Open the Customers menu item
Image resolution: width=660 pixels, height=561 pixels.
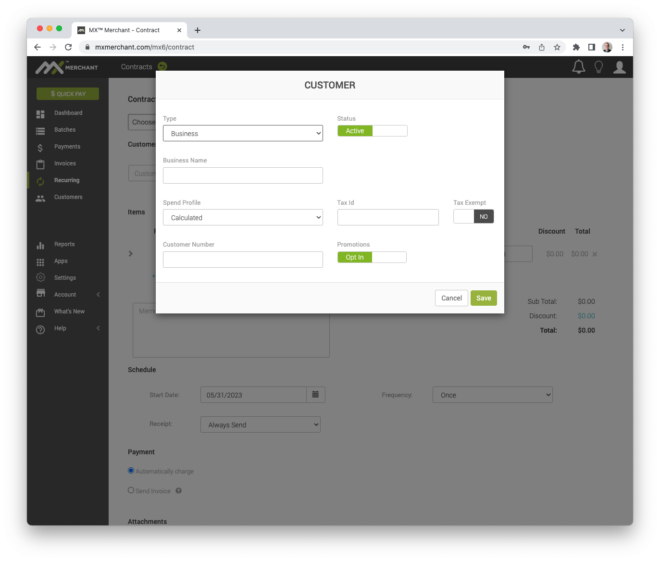point(68,197)
